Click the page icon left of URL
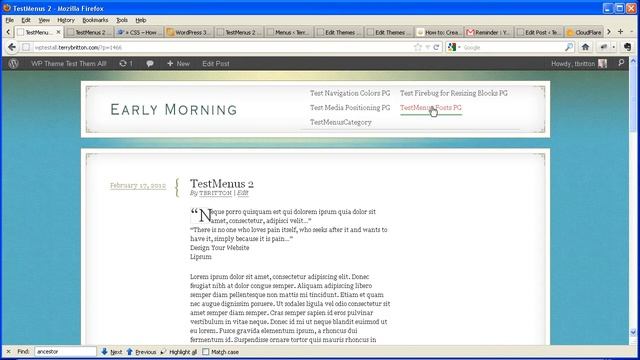This screenshot has width=640, height=360. coord(26,47)
